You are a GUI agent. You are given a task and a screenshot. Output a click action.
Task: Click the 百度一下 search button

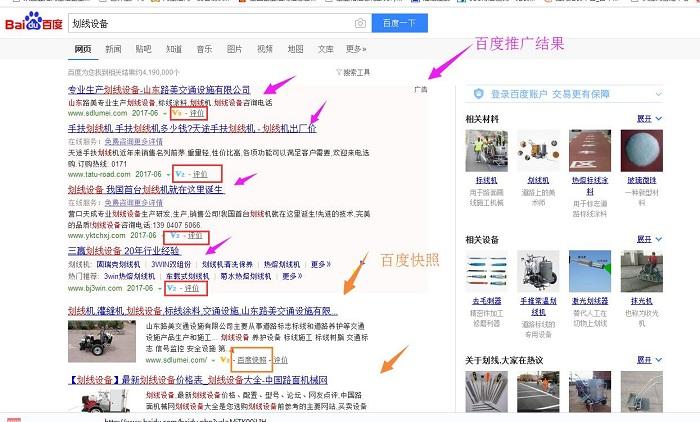pyautogui.click(x=400, y=23)
